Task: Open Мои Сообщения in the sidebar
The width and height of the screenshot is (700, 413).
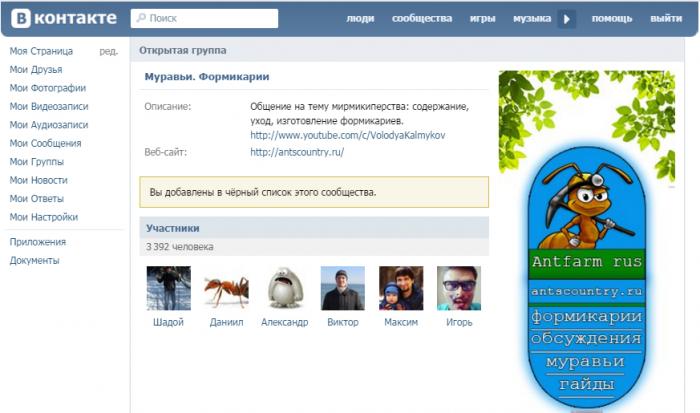Action: tap(45, 143)
